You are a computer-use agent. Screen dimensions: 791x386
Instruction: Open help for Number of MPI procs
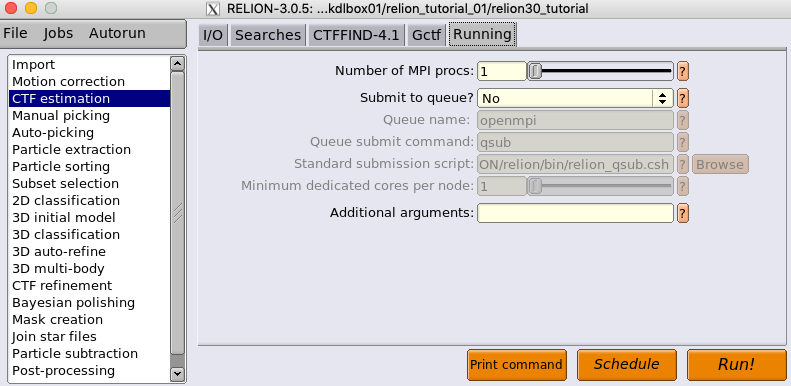[x=683, y=71]
